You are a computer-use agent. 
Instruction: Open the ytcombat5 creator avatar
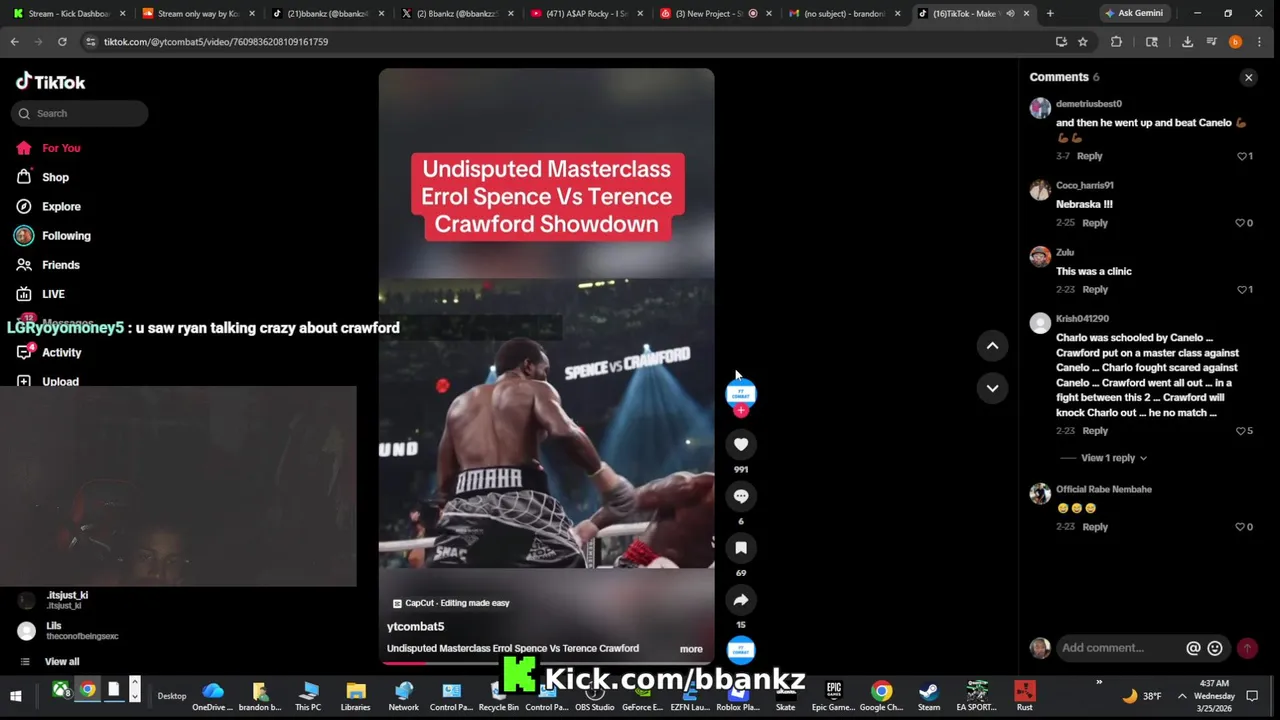click(741, 393)
